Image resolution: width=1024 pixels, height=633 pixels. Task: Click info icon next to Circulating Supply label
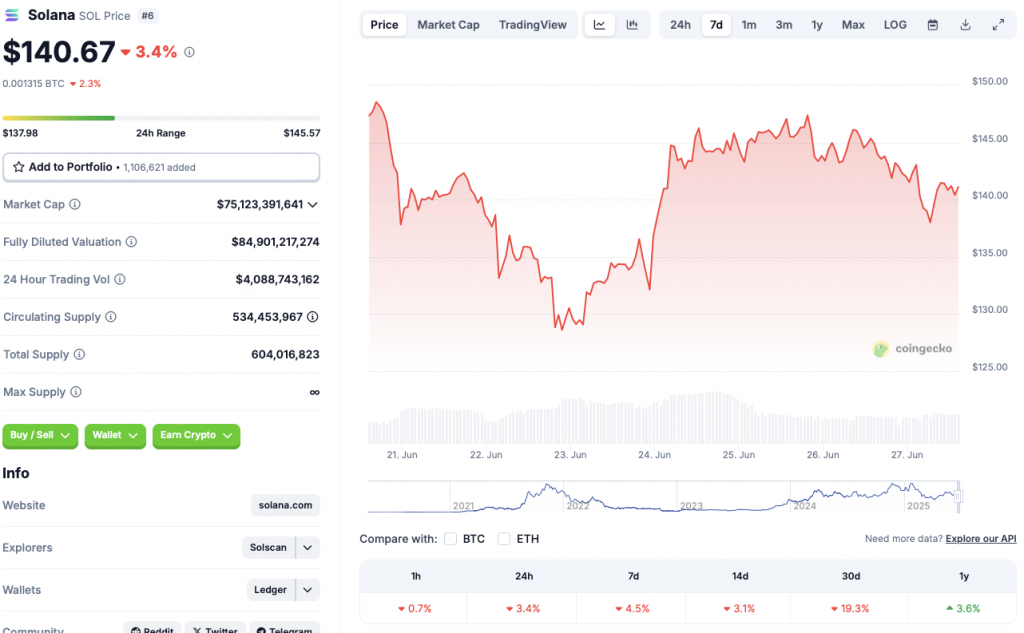click(111, 317)
